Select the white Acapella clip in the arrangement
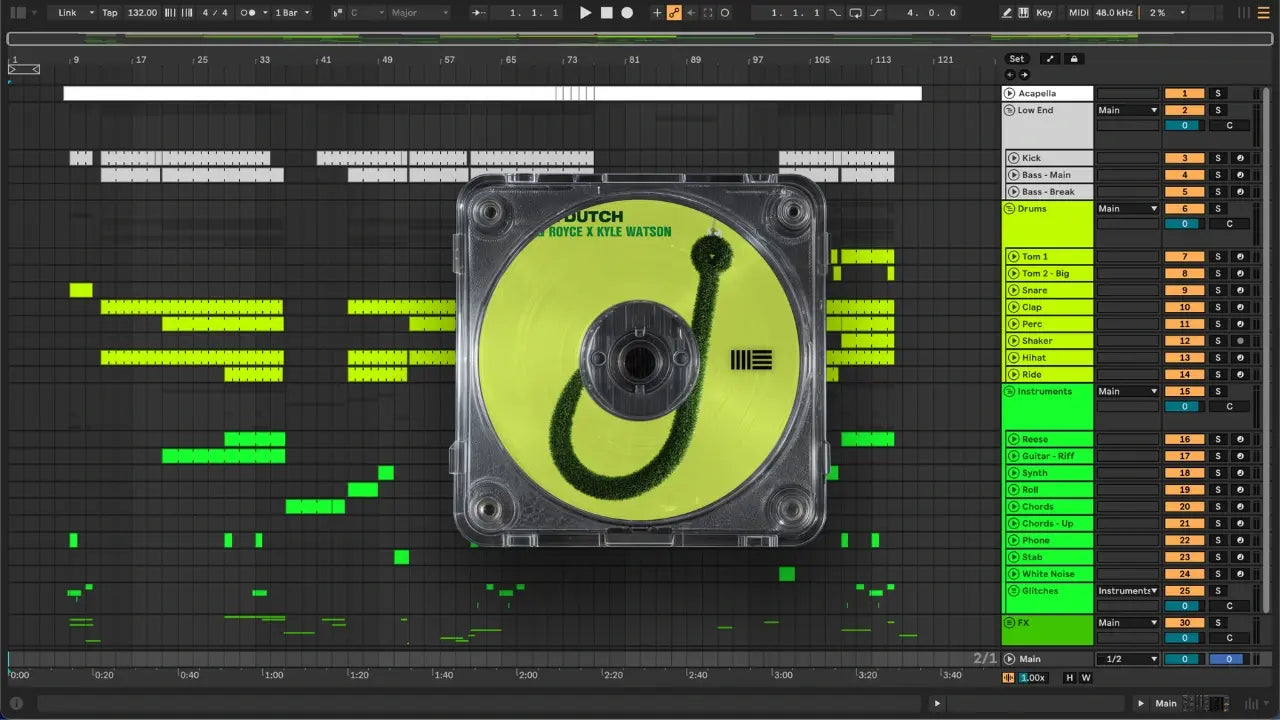The image size is (1280, 720). click(x=492, y=93)
